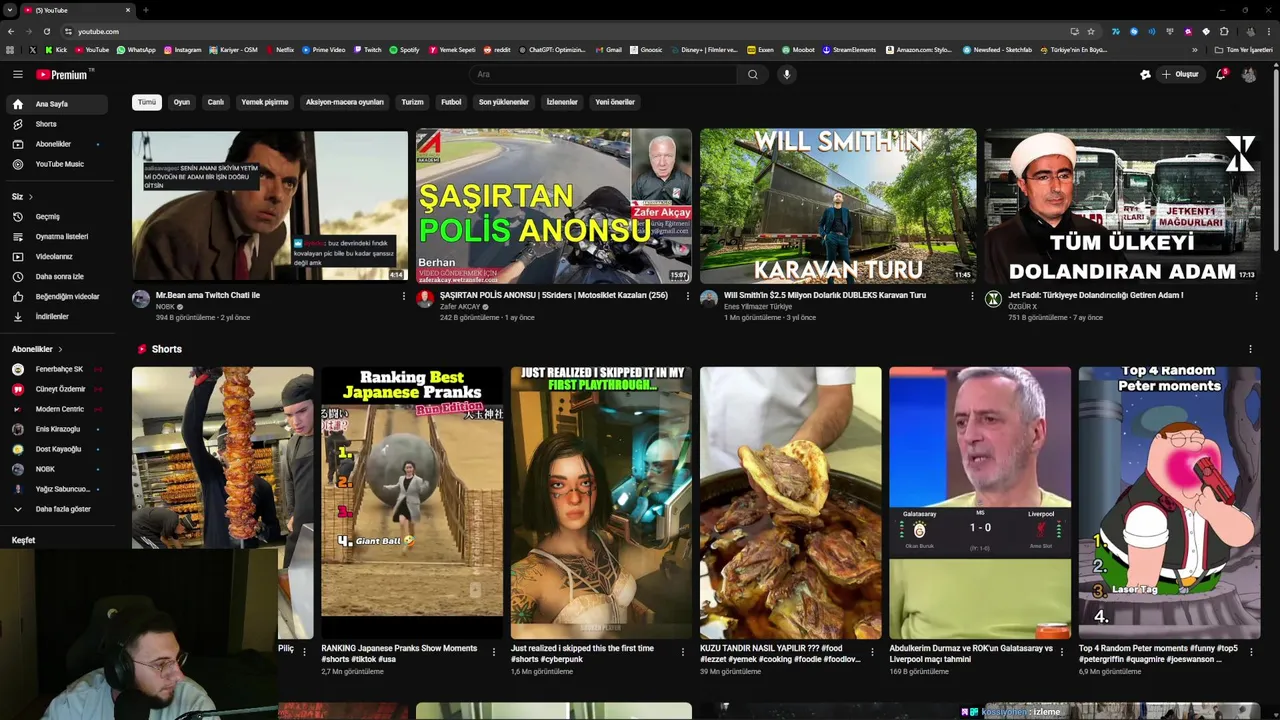Select the "Yemek pişirme" filter chip
Screen dimensions: 1280x720
264,102
